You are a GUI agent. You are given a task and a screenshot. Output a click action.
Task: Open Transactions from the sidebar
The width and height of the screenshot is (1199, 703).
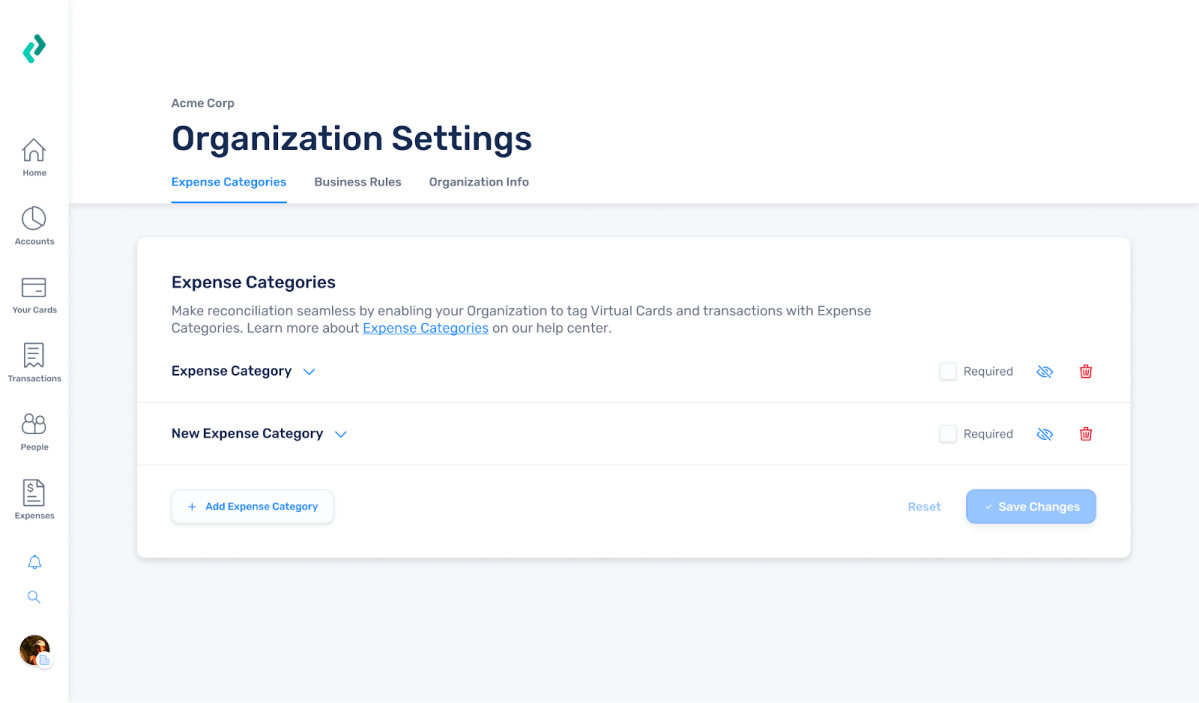pos(34,363)
